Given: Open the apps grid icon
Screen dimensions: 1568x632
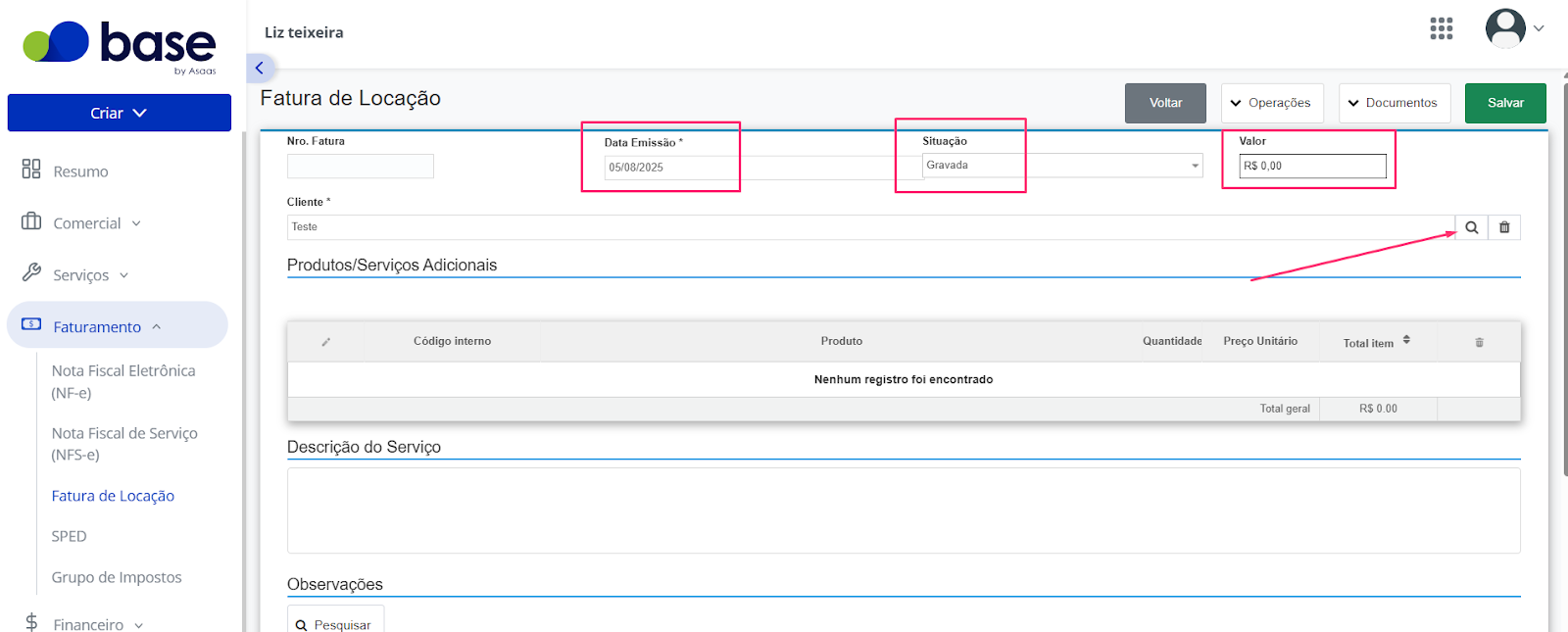Looking at the screenshot, I should click(x=1441, y=28).
